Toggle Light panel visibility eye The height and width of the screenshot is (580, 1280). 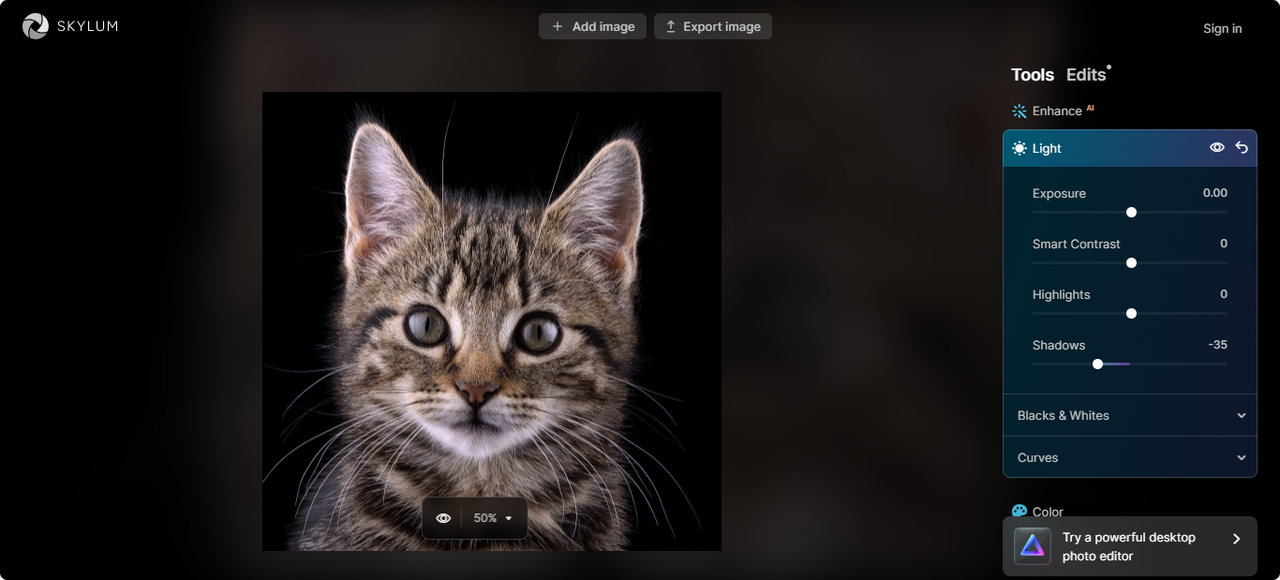click(x=1217, y=148)
